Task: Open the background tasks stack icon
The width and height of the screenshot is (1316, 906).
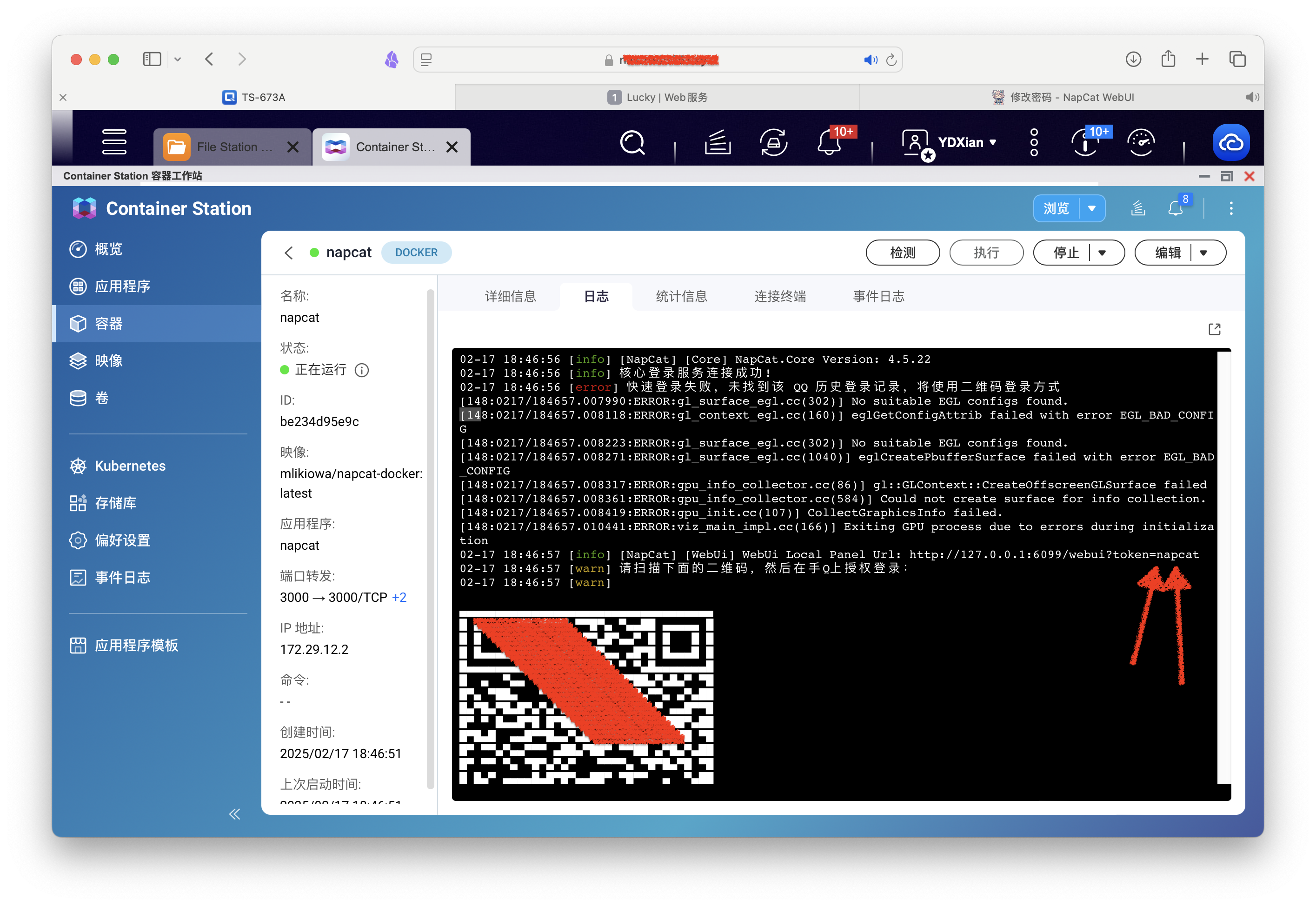Action: coord(718,142)
